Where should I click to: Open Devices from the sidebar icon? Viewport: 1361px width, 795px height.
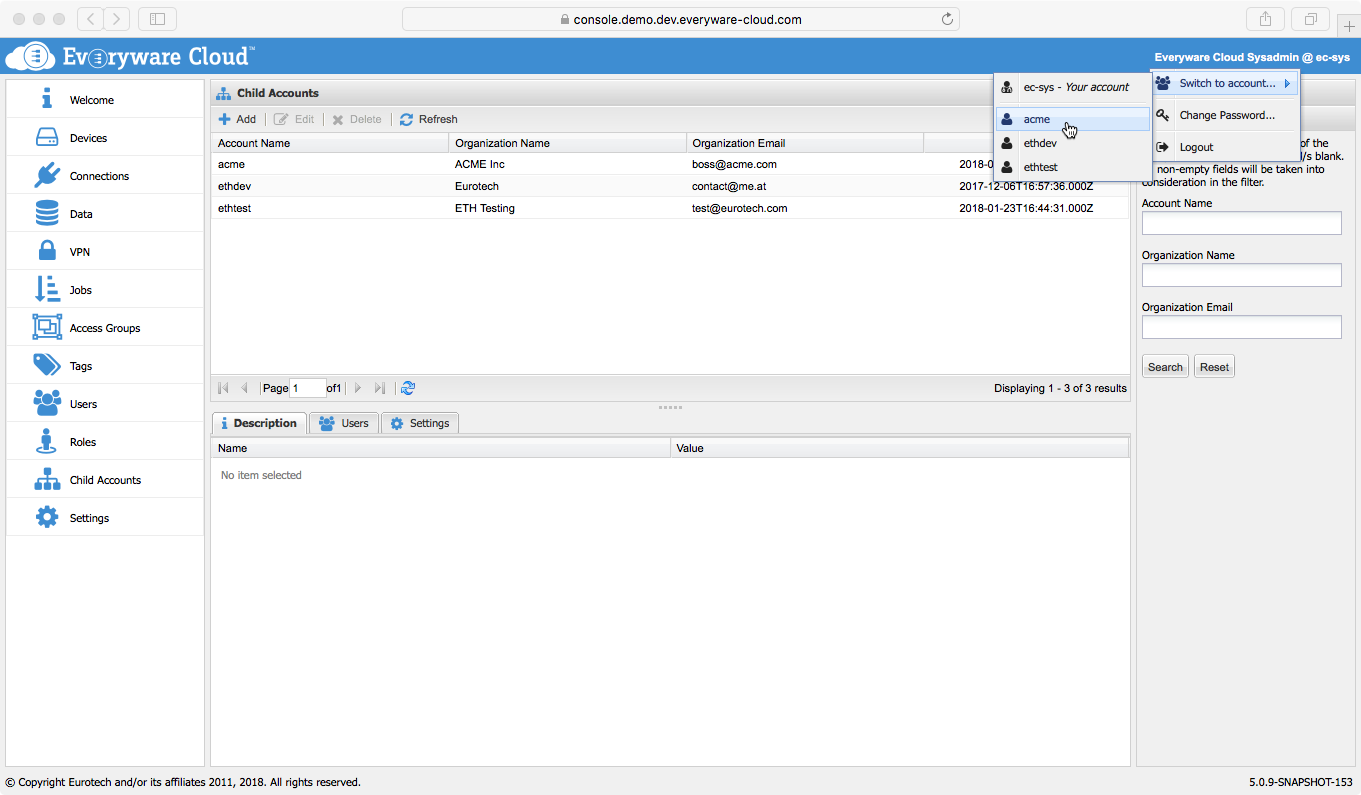(47, 137)
